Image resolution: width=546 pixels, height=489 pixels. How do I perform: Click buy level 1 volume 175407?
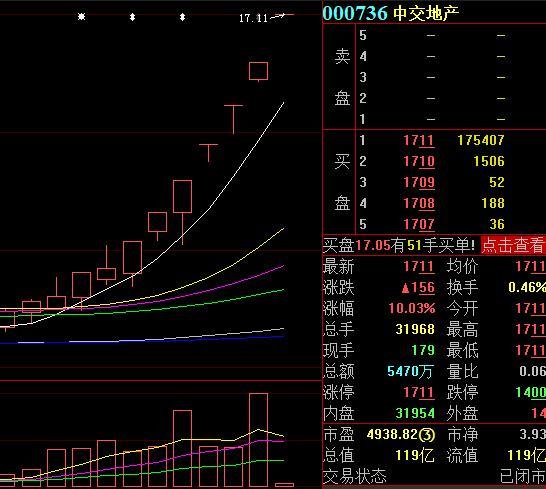click(481, 140)
